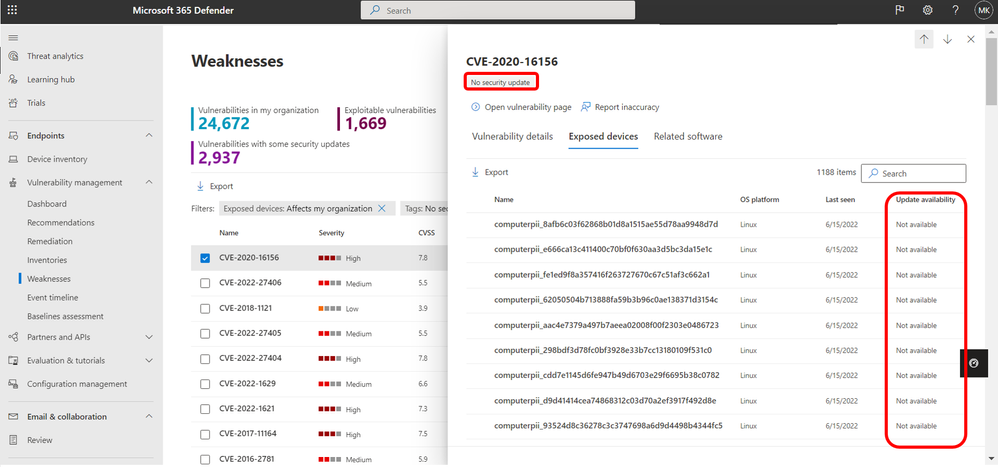
Task: Close the CVE-2020-16156 flyout panel
Action: tap(971, 39)
